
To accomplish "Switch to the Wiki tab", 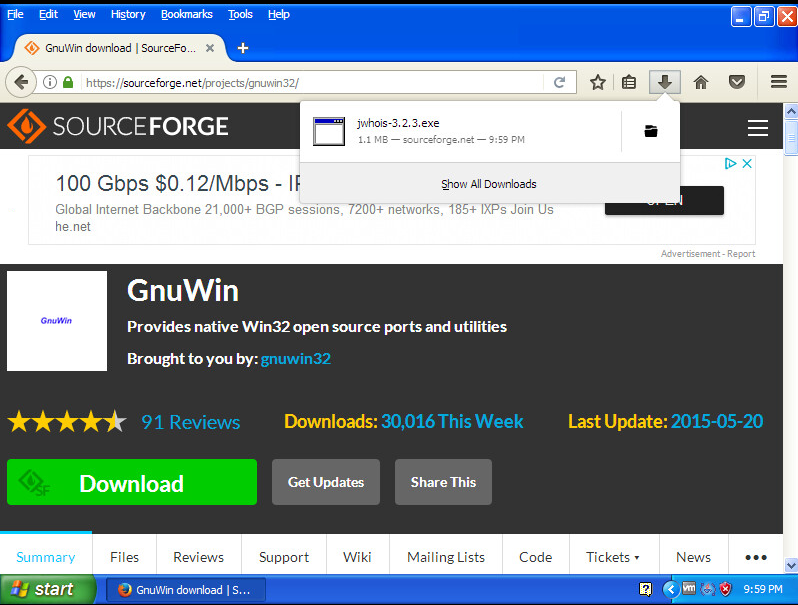I will pos(357,557).
